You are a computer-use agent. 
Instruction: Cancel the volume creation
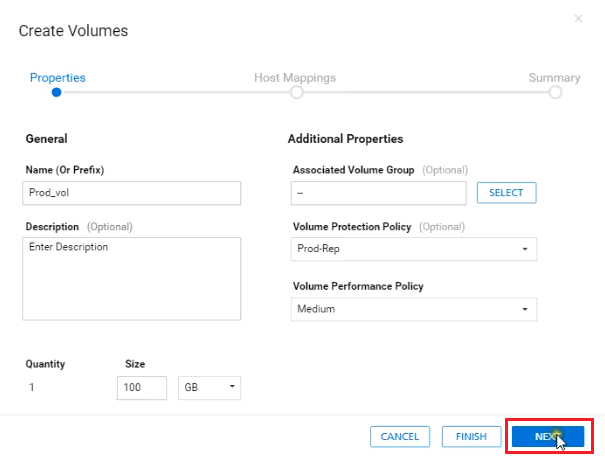click(x=399, y=436)
